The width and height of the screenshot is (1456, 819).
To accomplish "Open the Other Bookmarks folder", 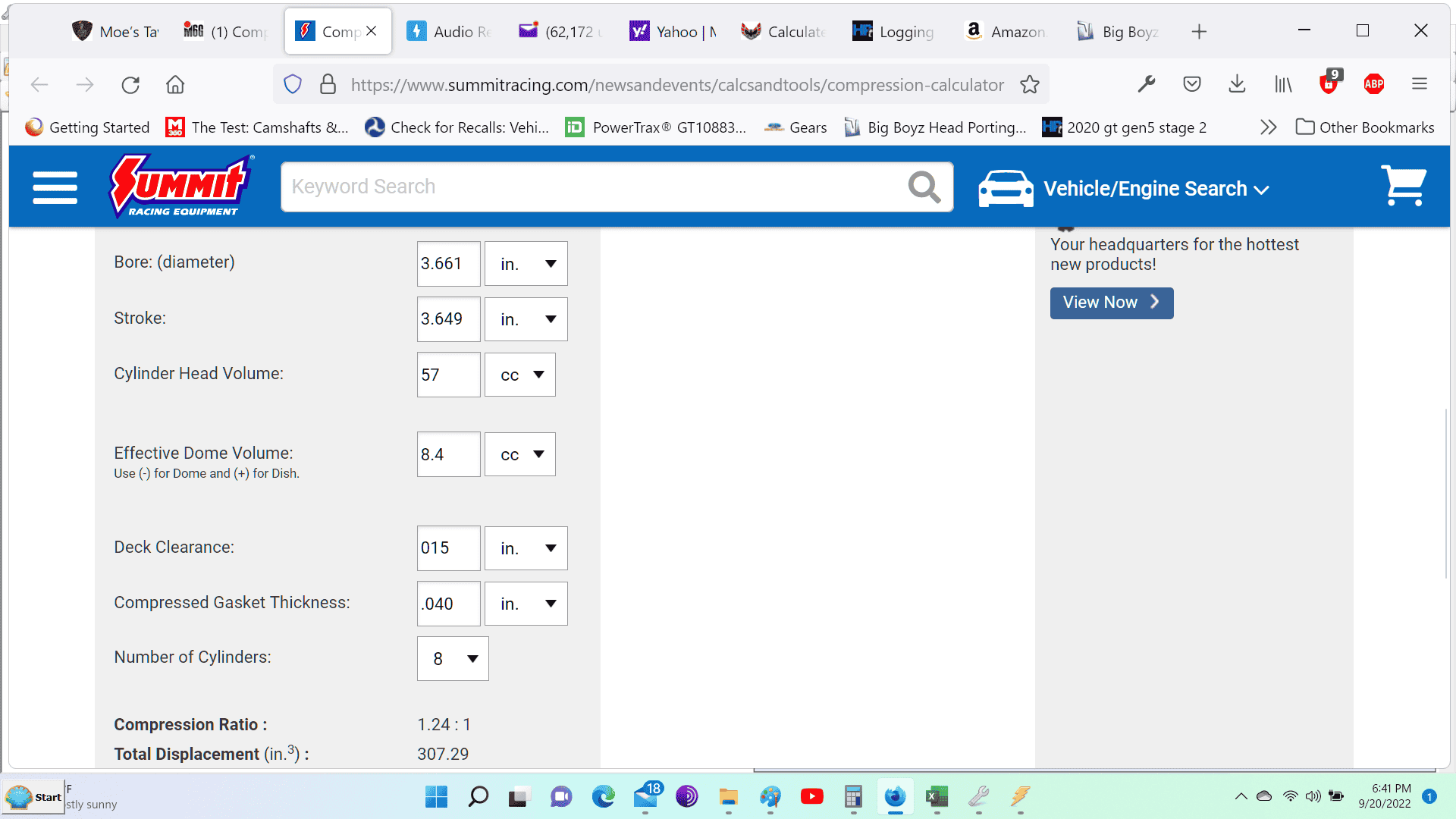I will pos(1365,127).
